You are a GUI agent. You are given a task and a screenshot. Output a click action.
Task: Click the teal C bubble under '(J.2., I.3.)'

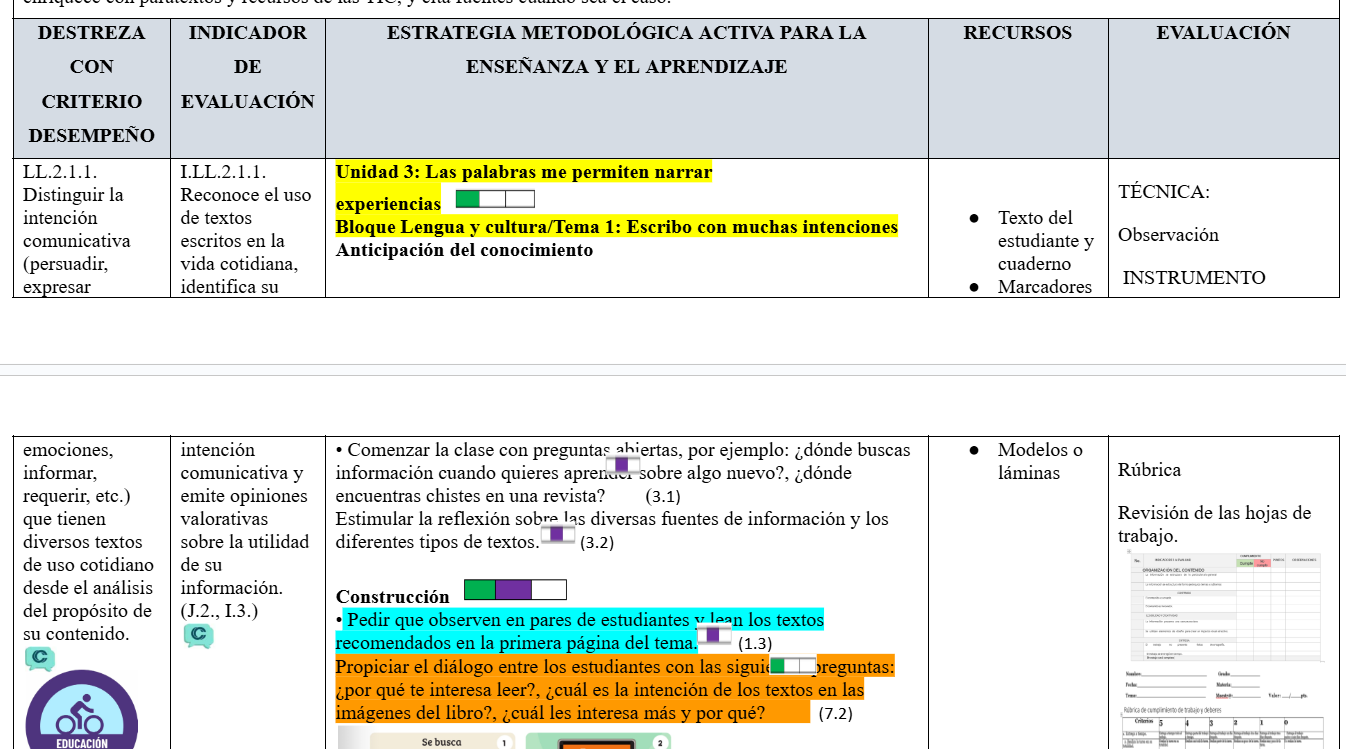[x=199, y=635]
